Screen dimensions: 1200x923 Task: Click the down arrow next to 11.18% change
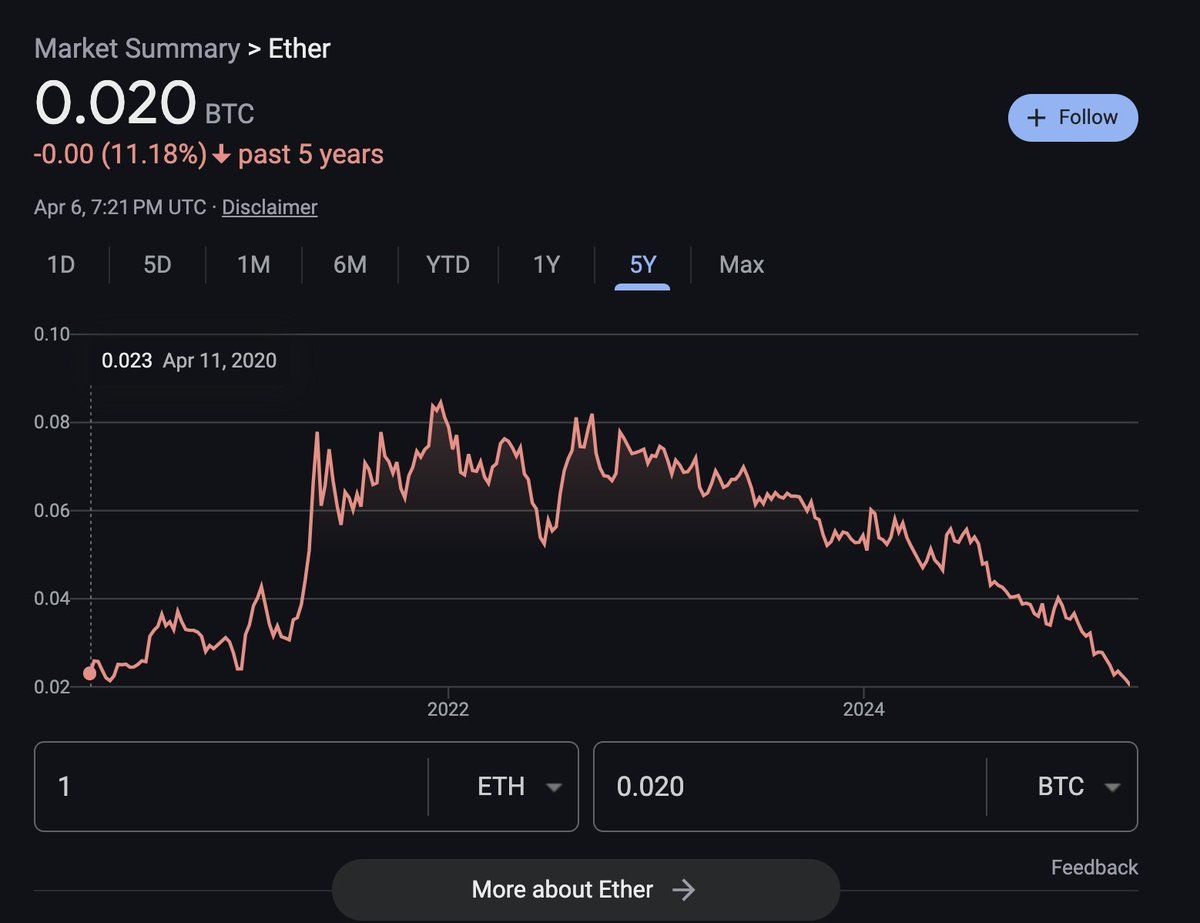[221, 156]
